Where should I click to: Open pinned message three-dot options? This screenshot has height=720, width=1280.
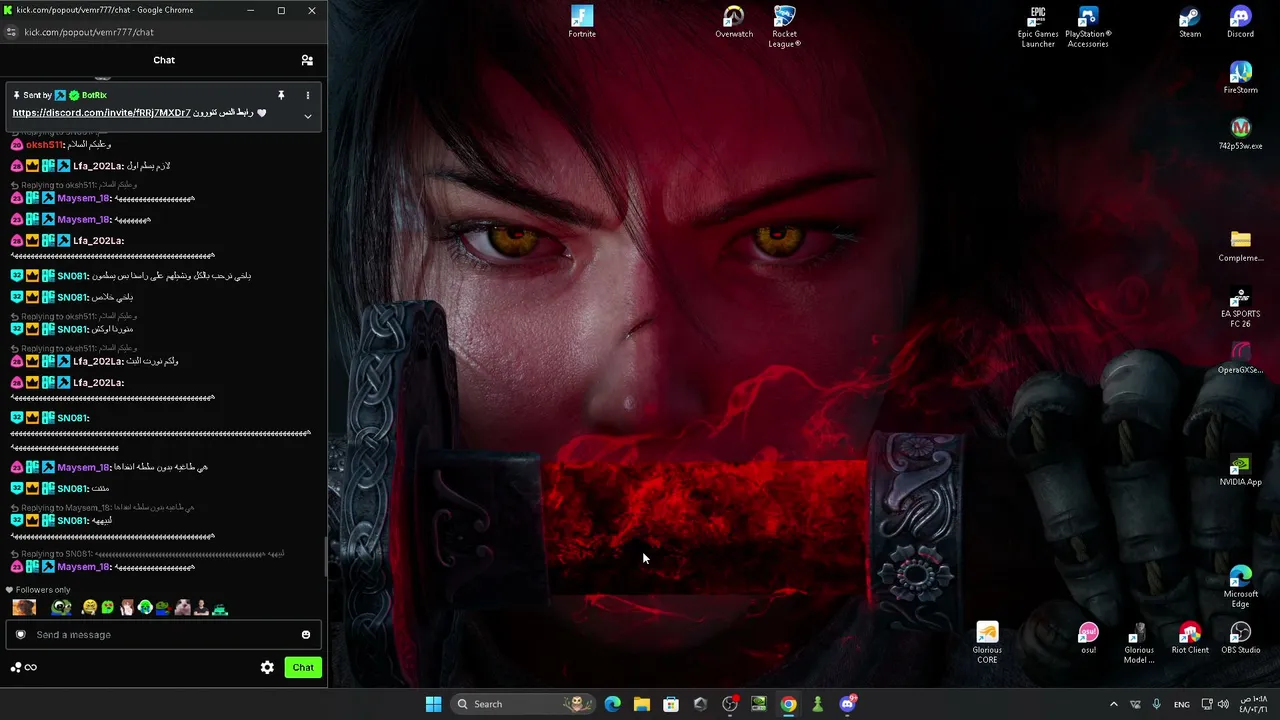coord(308,95)
